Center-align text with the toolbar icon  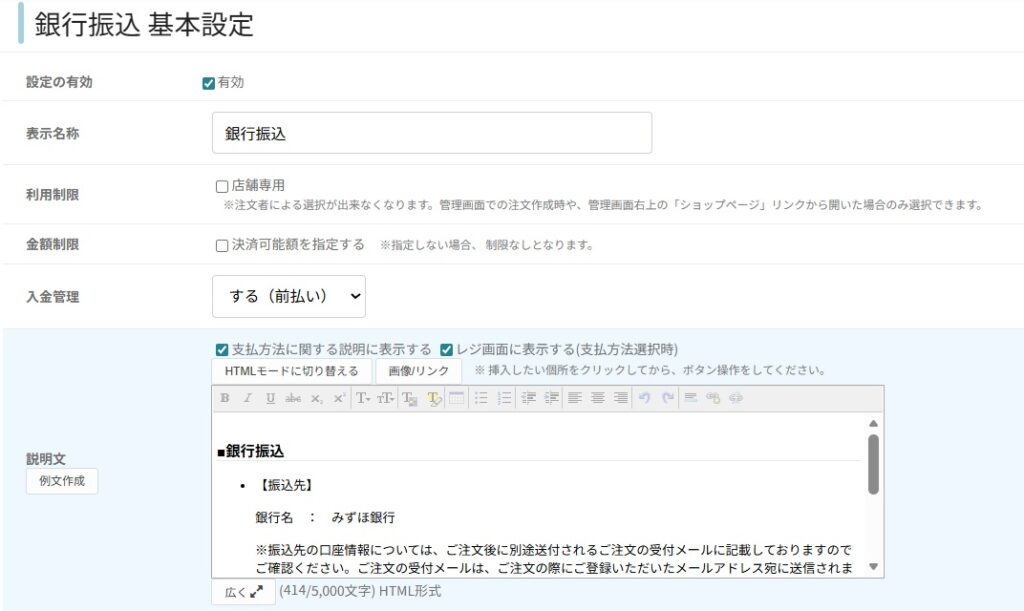(597, 398)
